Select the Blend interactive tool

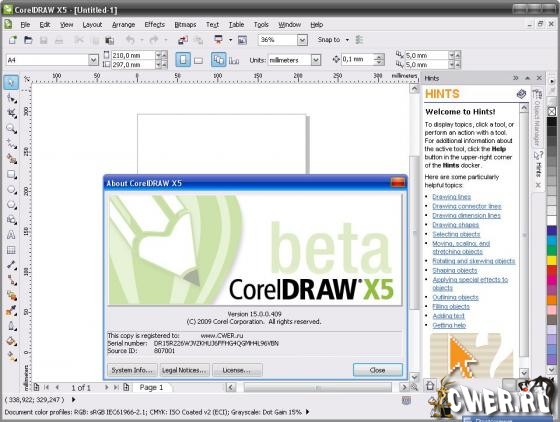pyautogui.click(x=11, y=296)
